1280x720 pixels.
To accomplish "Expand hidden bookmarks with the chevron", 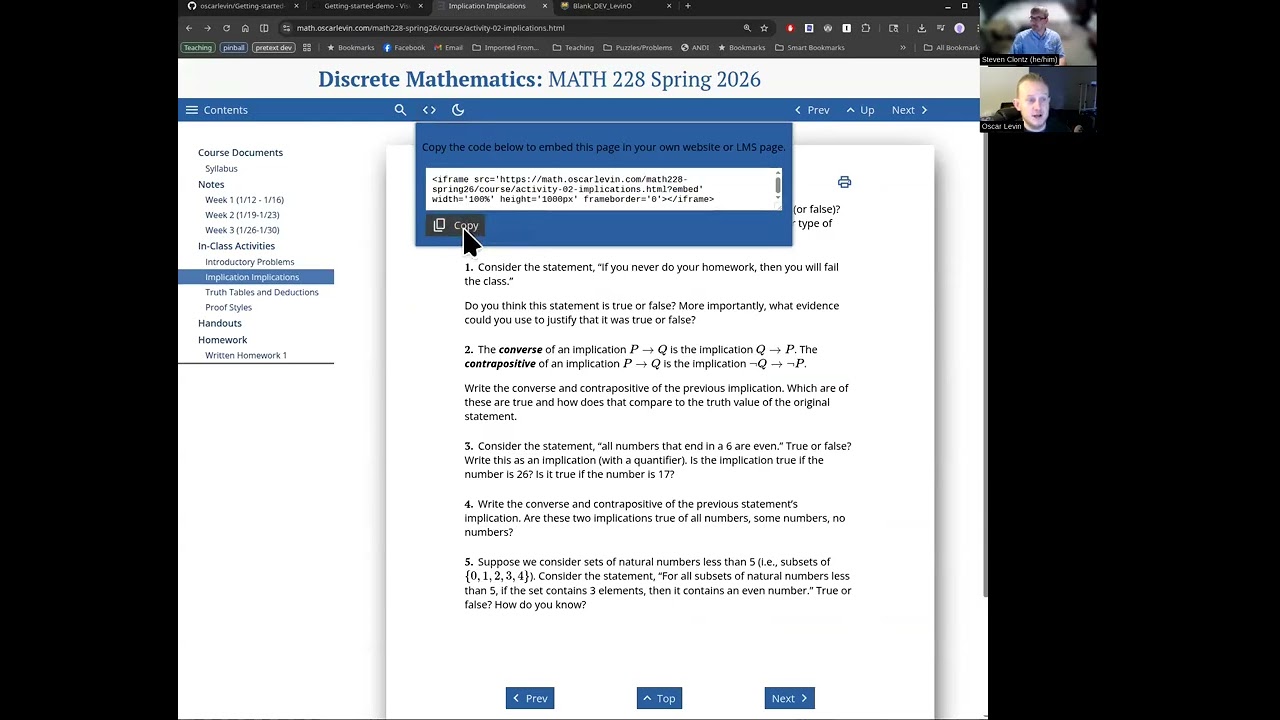I will 903,47.
